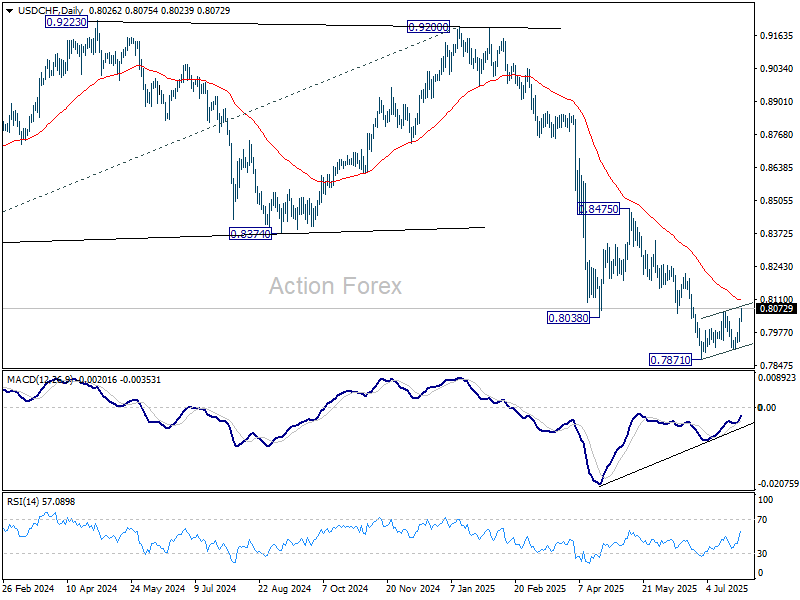Image resolution: width=800 pixels, height=600 pixels.
Task: Select the 0.80380 price label
Action: [572, 318]
